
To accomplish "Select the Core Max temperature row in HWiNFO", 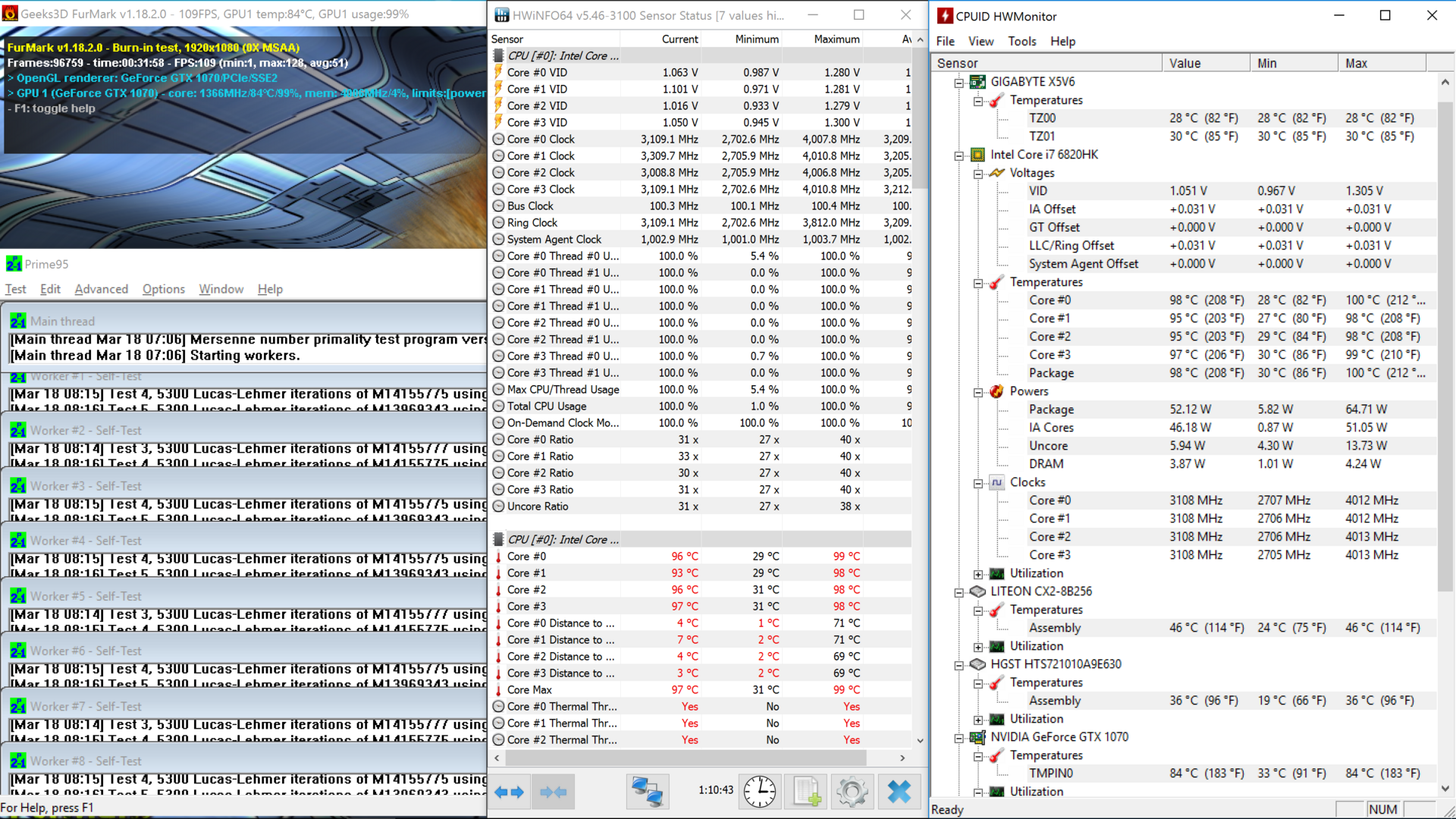I will pyautogui.click(x=701, y=689).
